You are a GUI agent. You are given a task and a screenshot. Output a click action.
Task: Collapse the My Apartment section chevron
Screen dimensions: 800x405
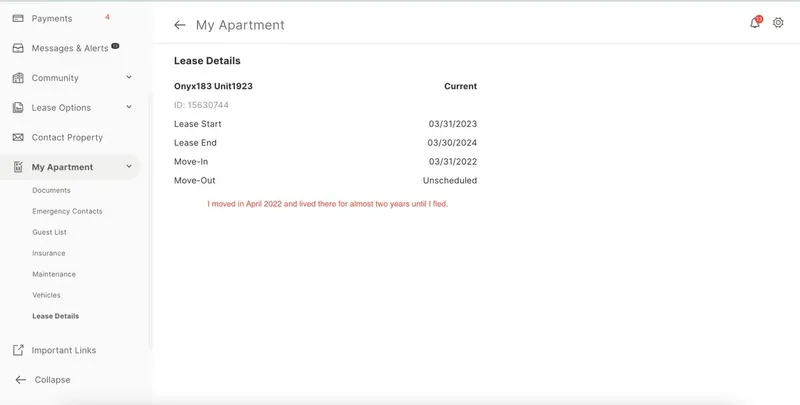point(129,166)
